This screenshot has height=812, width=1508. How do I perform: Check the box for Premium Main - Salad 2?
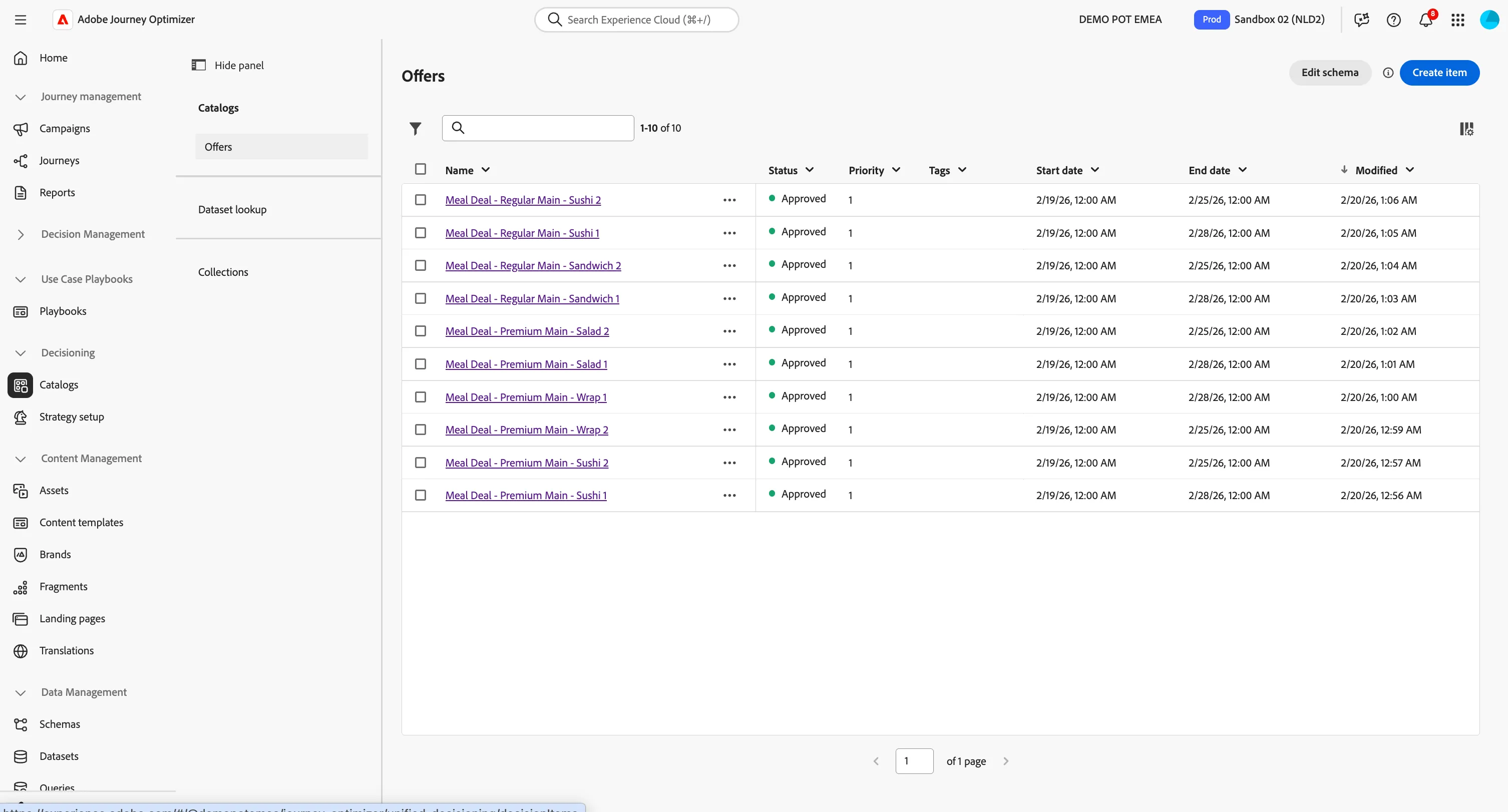(x=421, y=331)
